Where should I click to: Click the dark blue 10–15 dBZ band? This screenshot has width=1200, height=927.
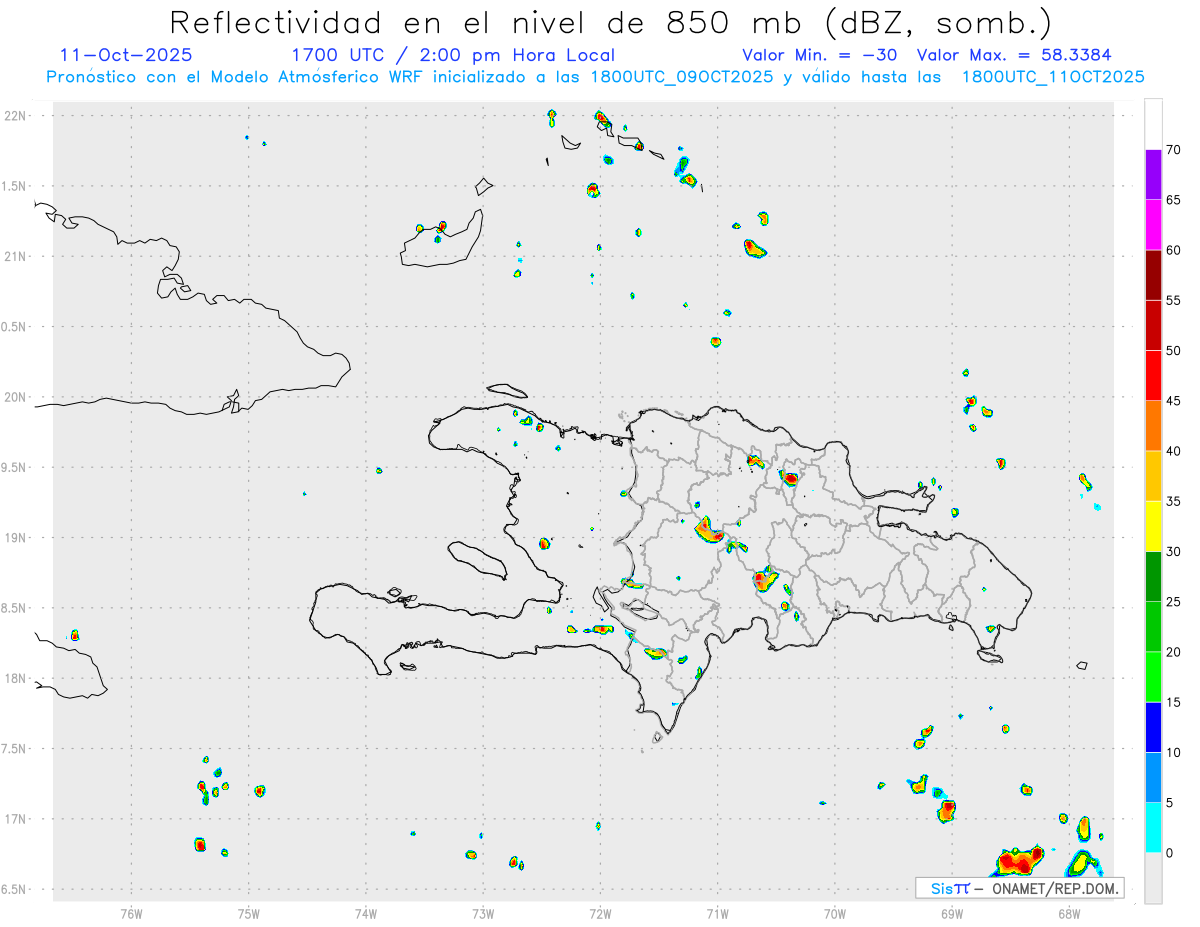pos(1153,727)
